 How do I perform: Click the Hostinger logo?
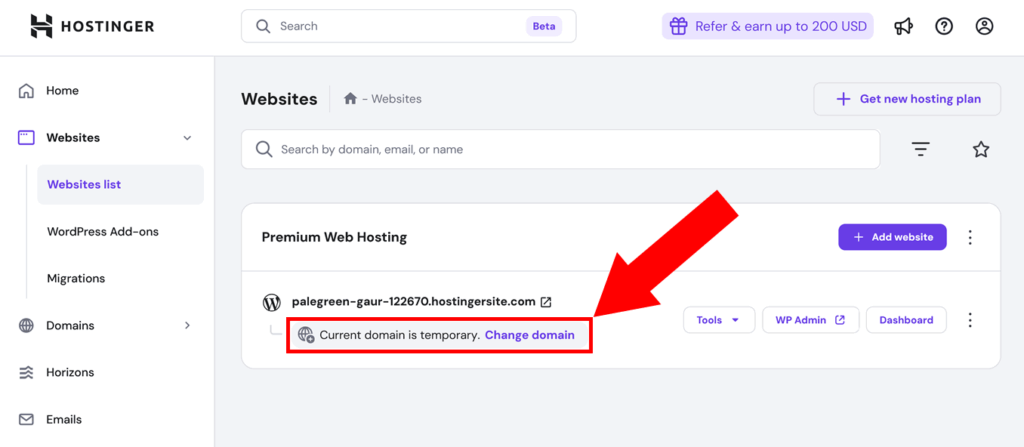pyautogui.click(x=92, y=26)
